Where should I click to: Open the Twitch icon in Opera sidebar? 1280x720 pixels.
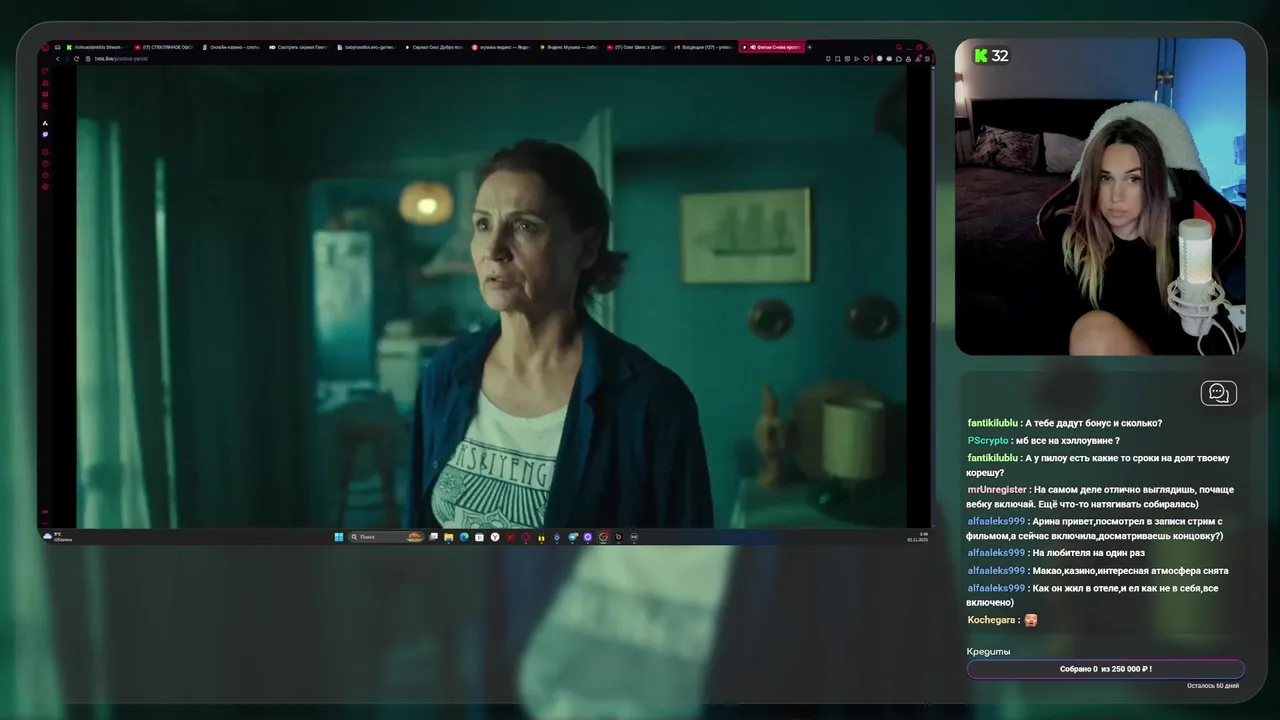[45, 134]
